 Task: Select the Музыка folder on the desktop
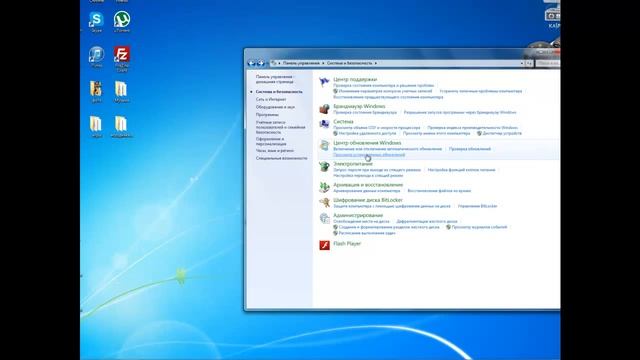121,91
